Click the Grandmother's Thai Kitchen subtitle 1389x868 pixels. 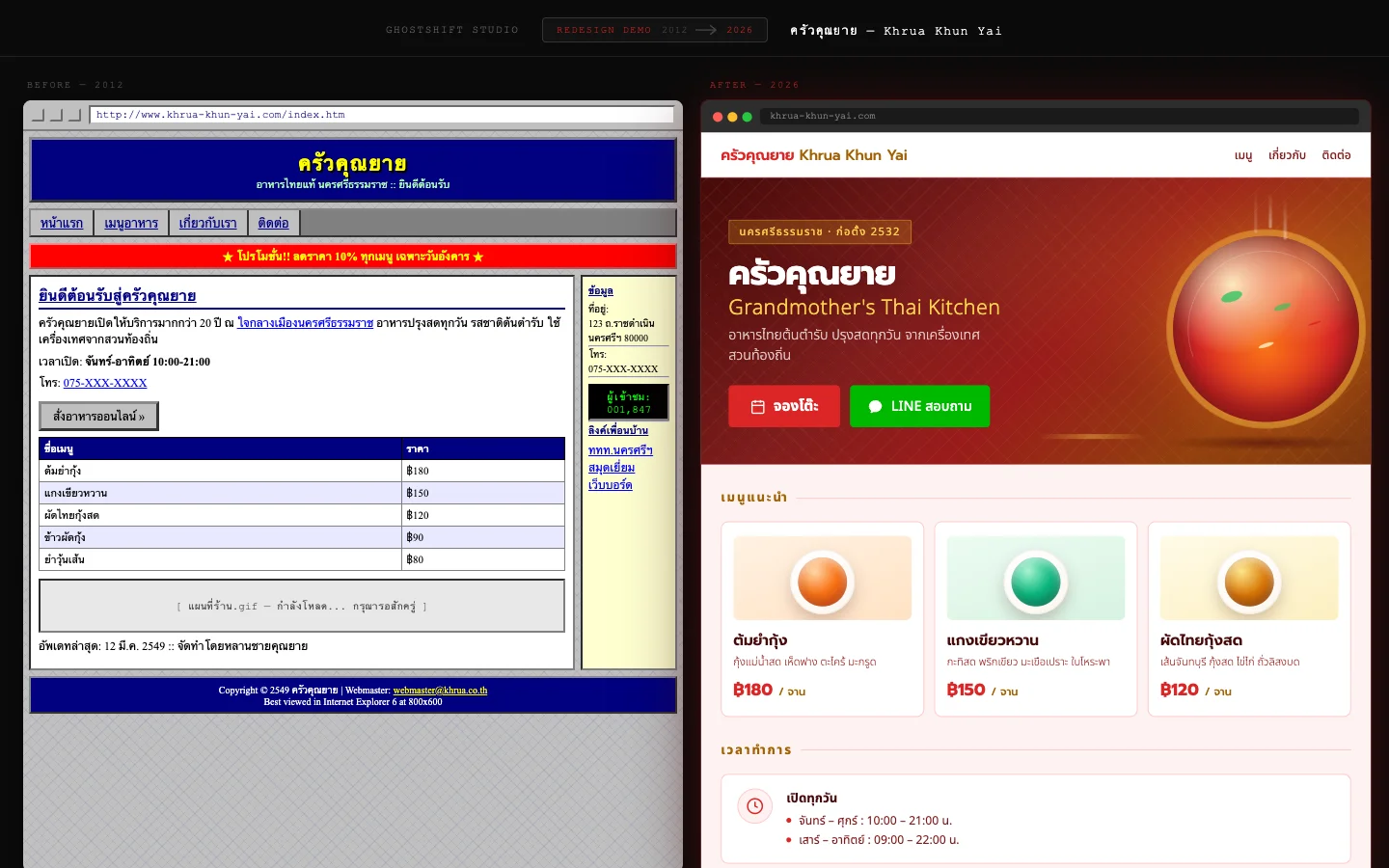863,307
